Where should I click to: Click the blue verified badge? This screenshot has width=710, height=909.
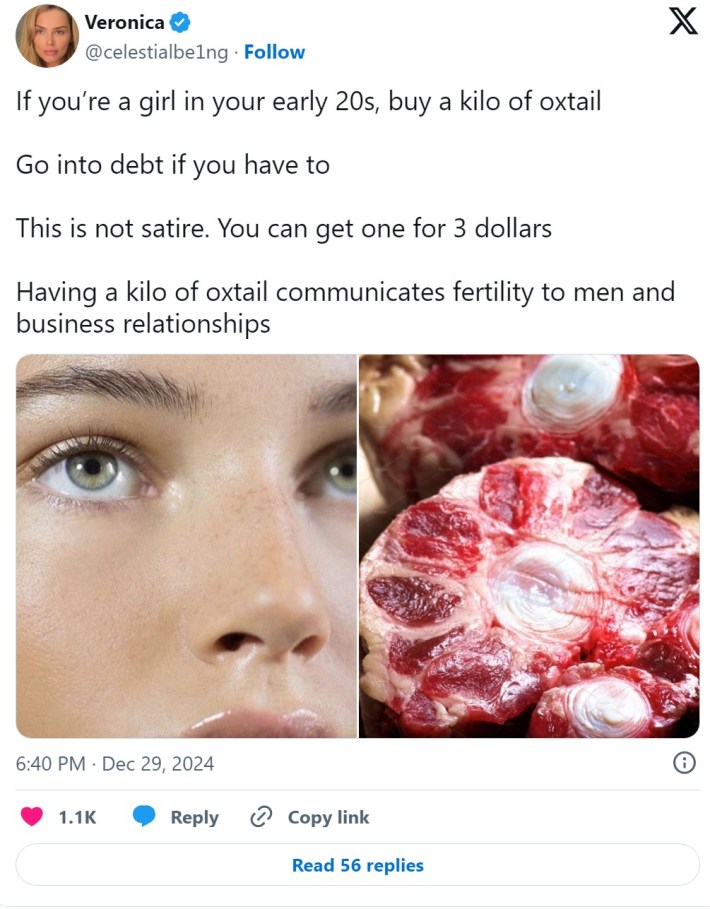[x=180, y=23]
